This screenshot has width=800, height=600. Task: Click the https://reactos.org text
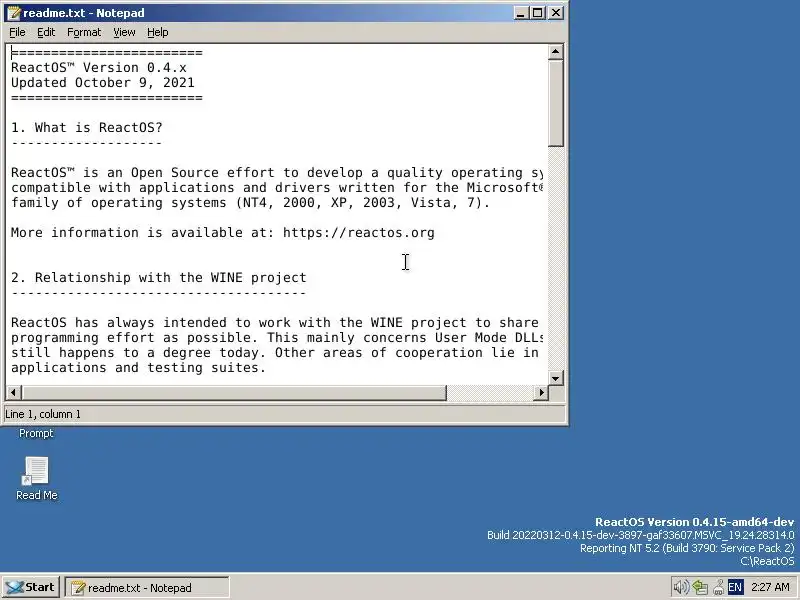click(359, 233)
